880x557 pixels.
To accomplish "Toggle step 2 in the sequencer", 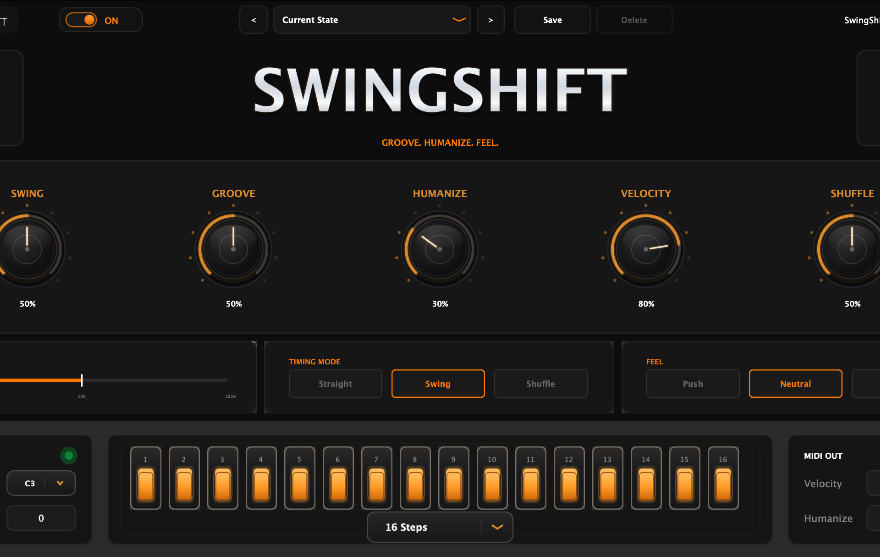I will (x=184, y=478).
